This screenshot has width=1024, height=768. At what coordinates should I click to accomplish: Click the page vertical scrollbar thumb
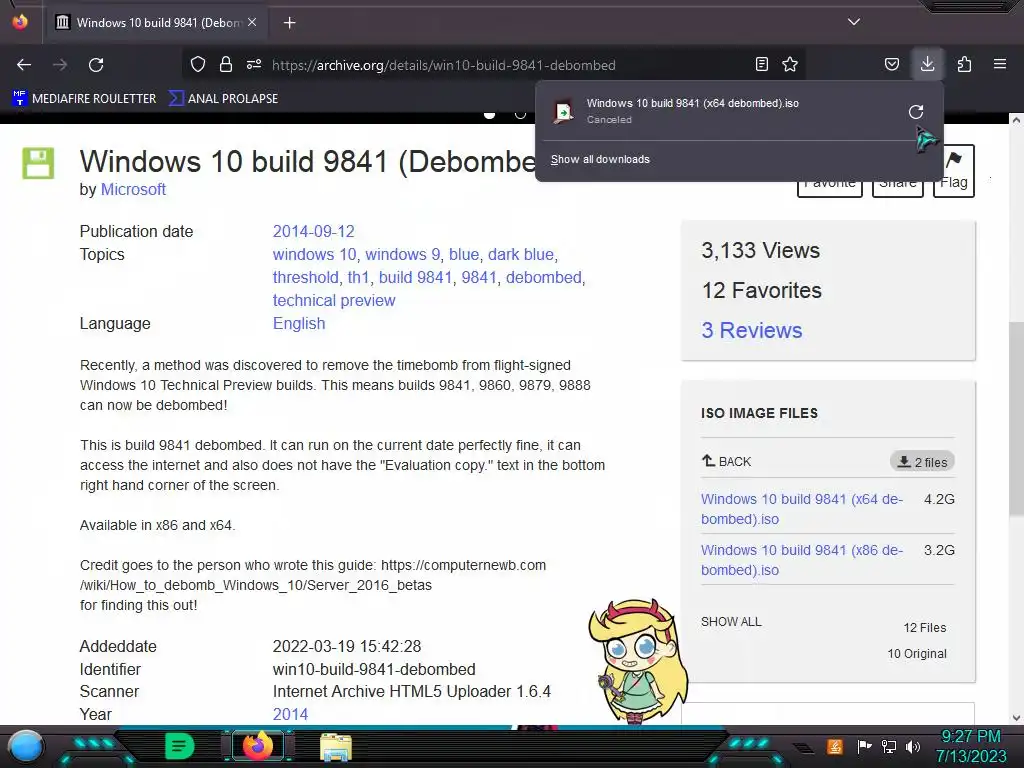[x=1016, y=418]
